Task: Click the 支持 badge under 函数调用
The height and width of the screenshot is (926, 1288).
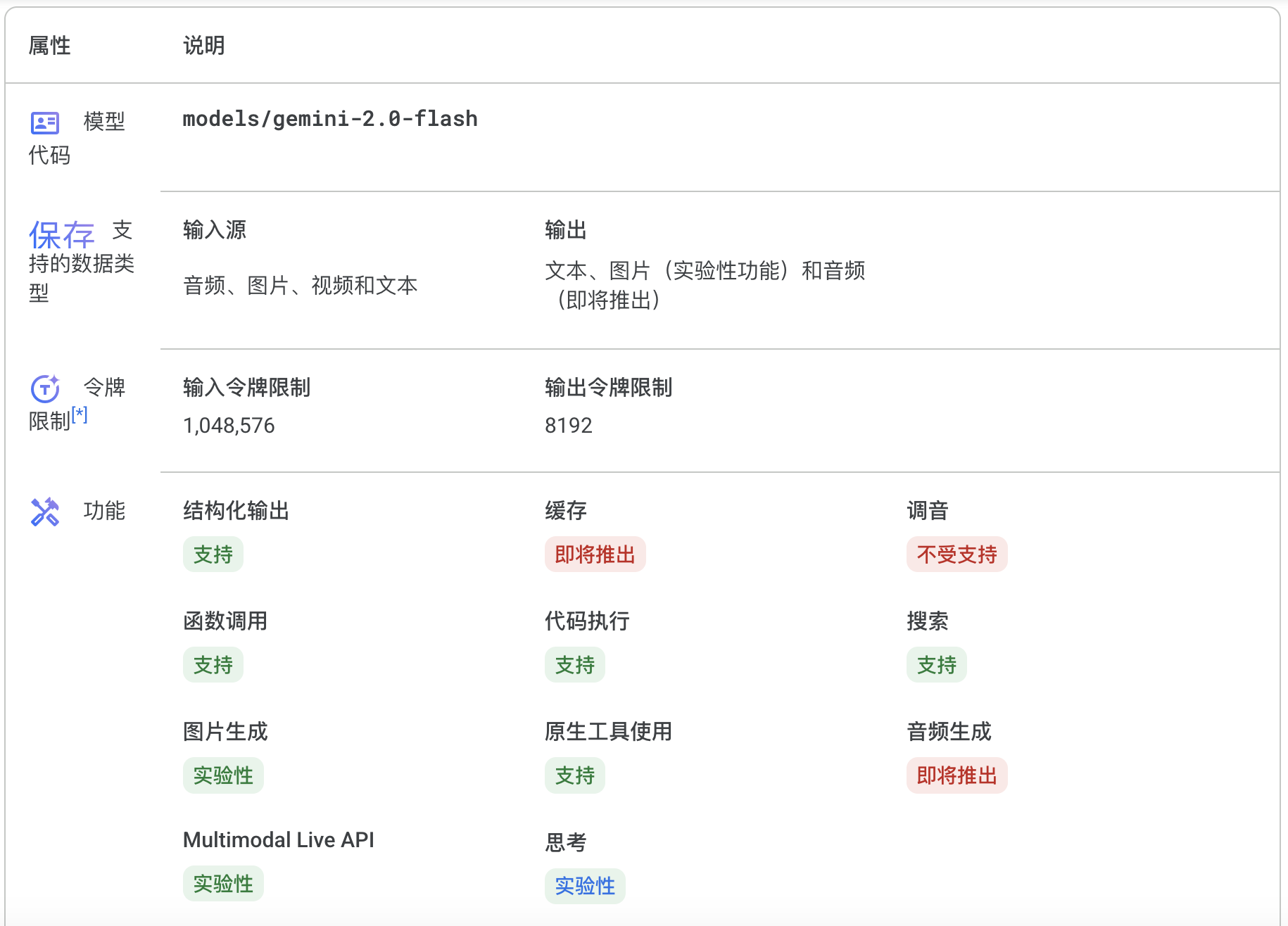Action: [x=213, y=665]
